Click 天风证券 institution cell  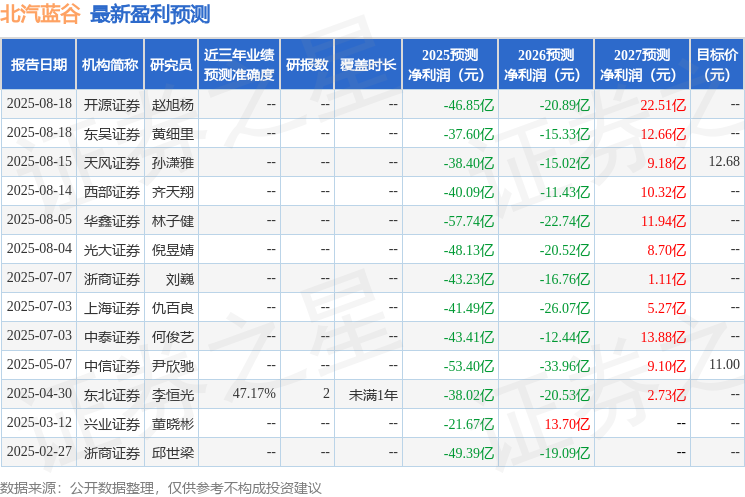pyautogui.click(x=112, y=163)
